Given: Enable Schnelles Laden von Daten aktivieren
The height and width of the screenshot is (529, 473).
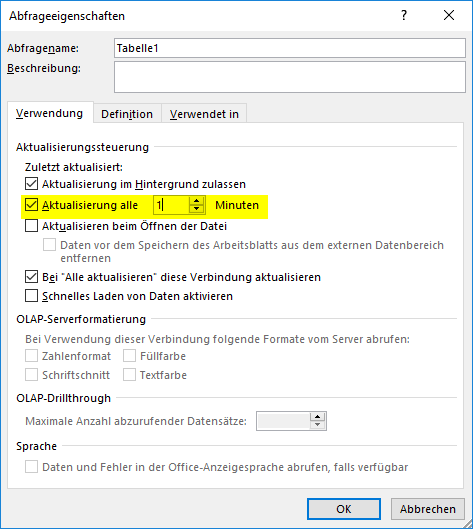Looking at the screenshot, I should pos(31,296).
